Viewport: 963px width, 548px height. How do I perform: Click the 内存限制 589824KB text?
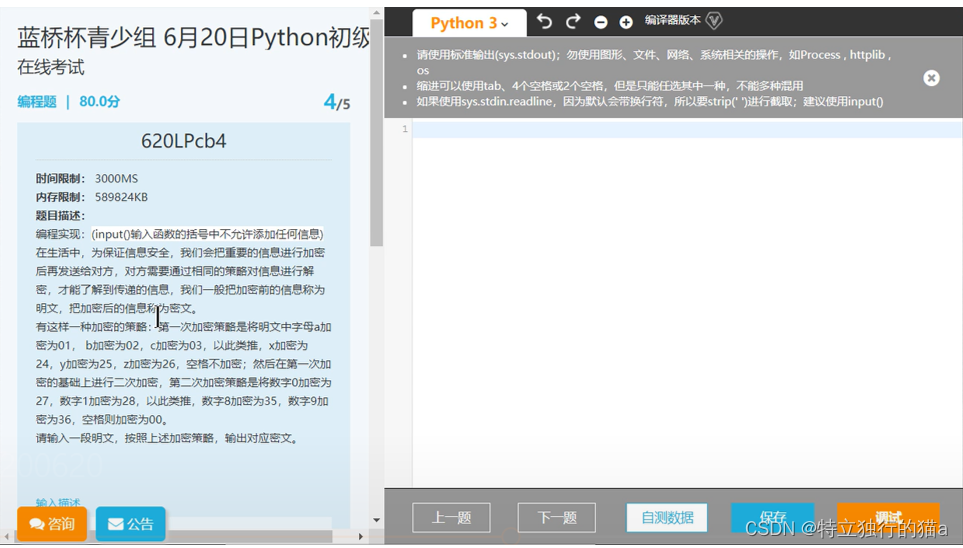92,197
